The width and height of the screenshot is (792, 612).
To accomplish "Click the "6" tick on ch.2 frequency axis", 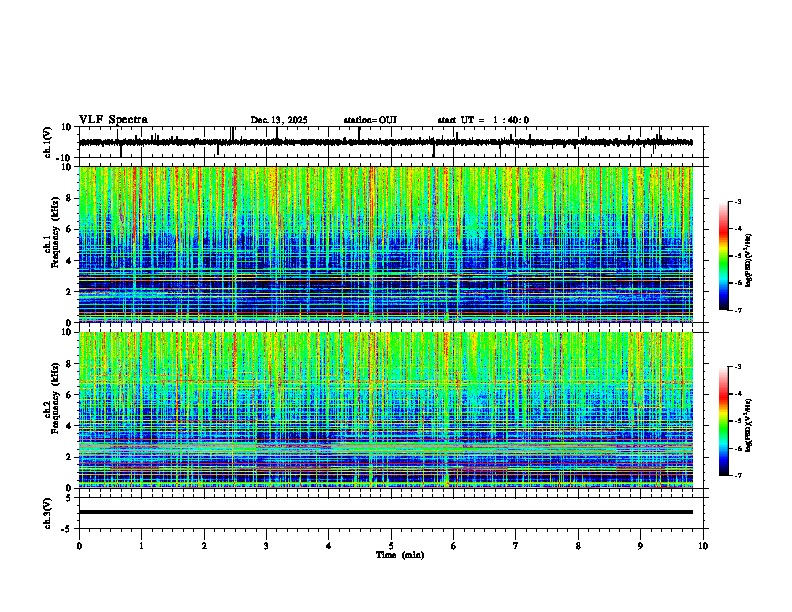I will [69, 395].
